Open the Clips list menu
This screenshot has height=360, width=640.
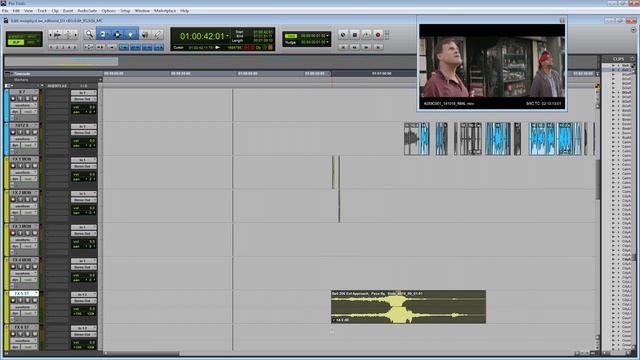633,59
